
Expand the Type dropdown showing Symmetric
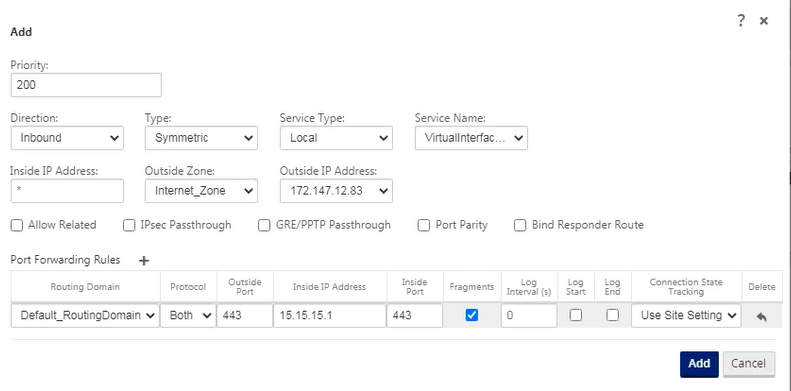point(201,138)
